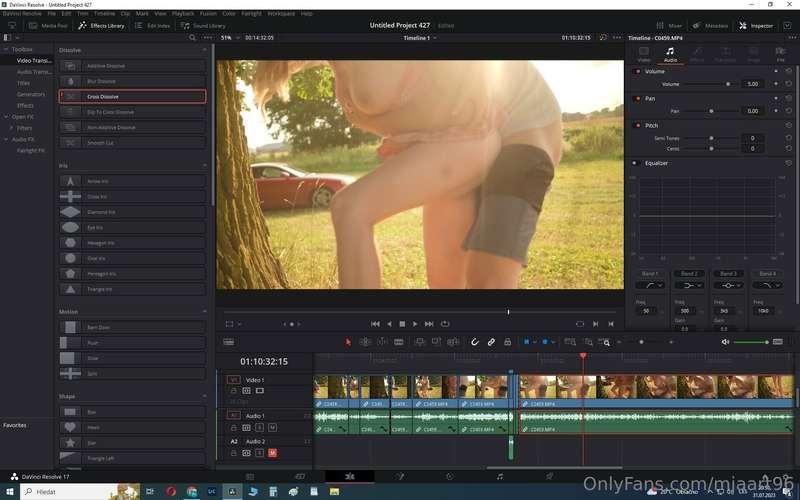800x500 pixels.
Task: Disable the Pan section toggle
Action: (637, 98)
